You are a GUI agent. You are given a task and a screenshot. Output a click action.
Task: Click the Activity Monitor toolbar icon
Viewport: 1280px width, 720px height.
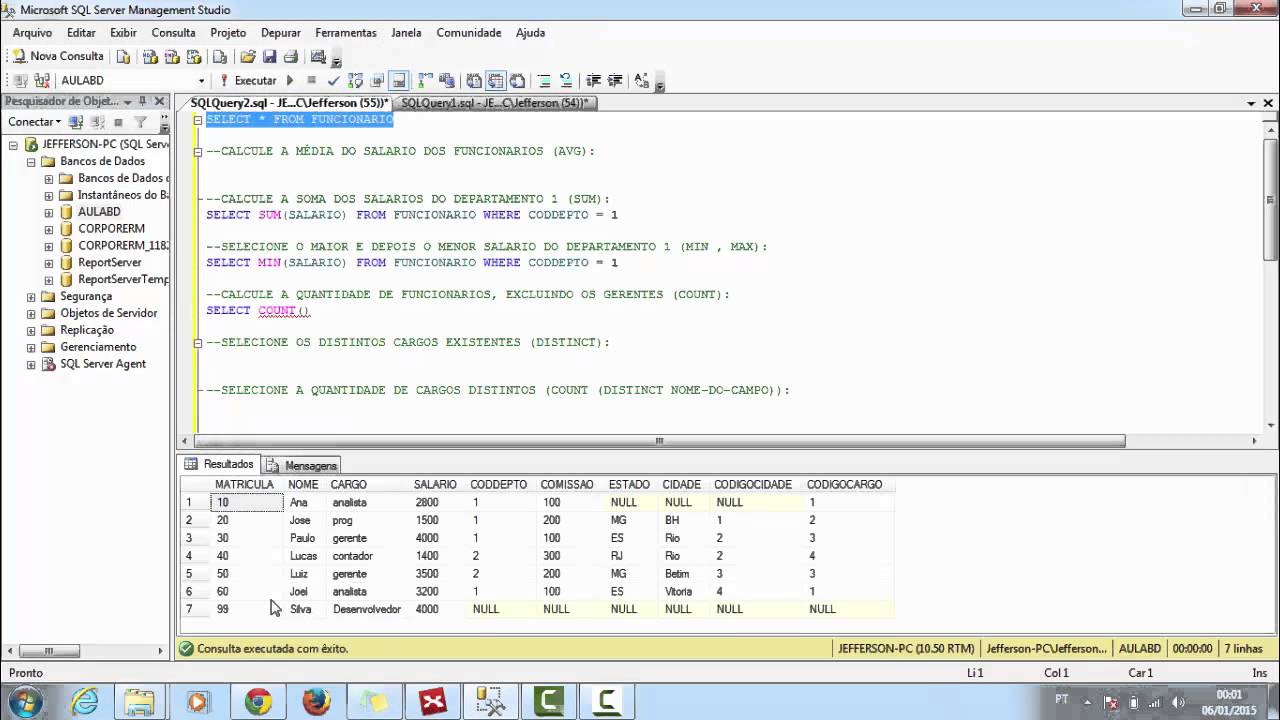click(x=319, y=56)
